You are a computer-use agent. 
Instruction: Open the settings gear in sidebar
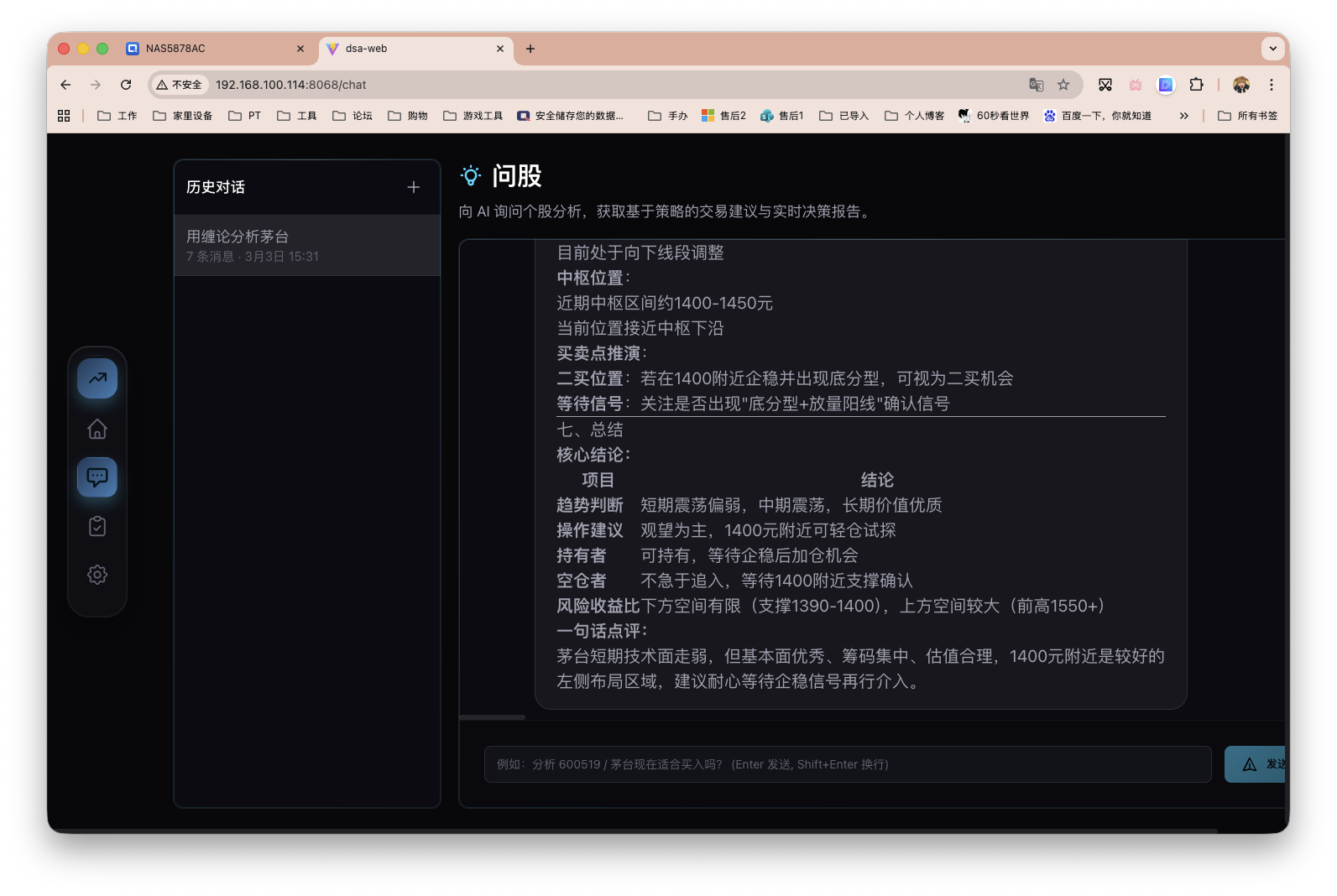[97, 575]
